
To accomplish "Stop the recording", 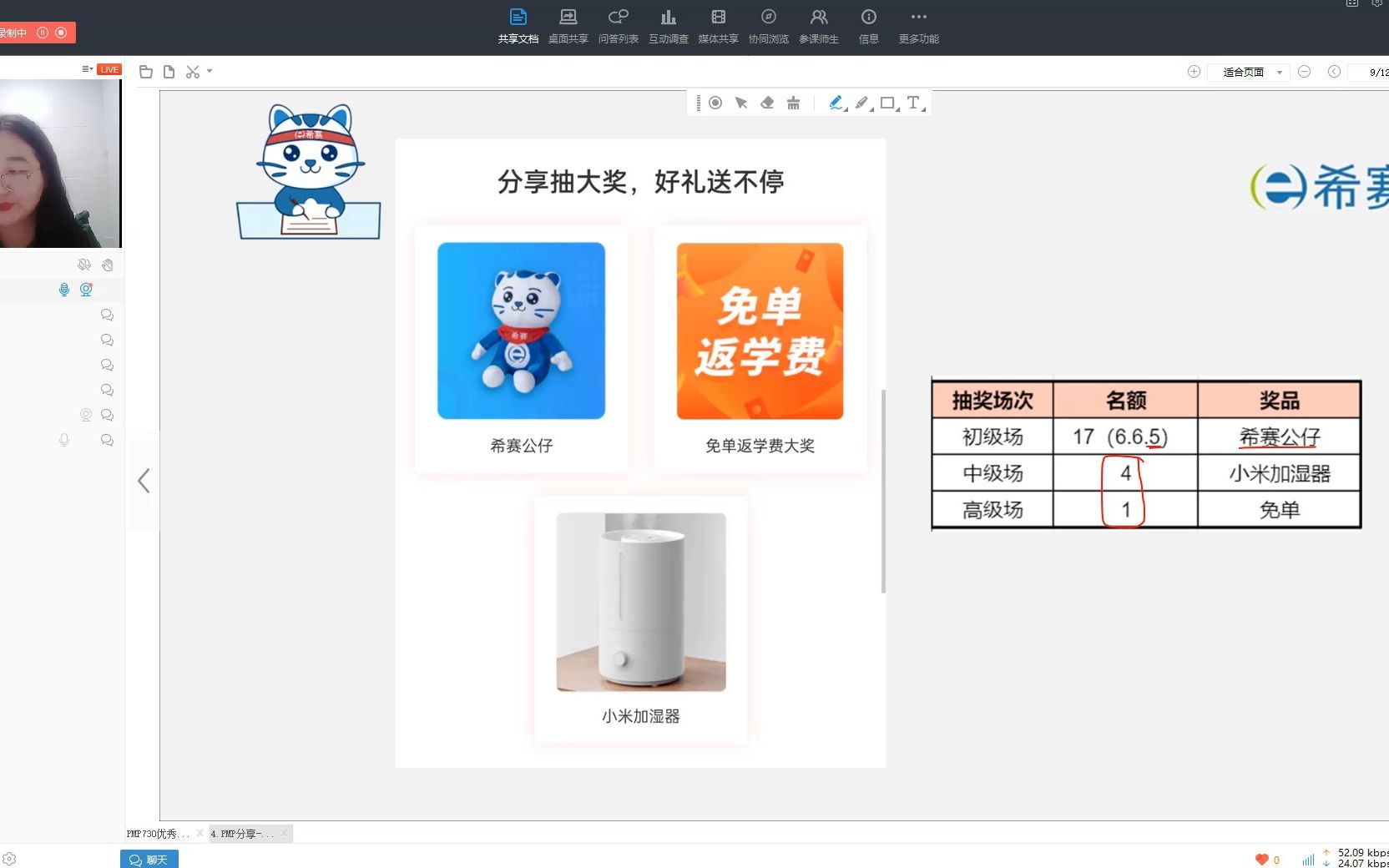I will pos(61,33).
